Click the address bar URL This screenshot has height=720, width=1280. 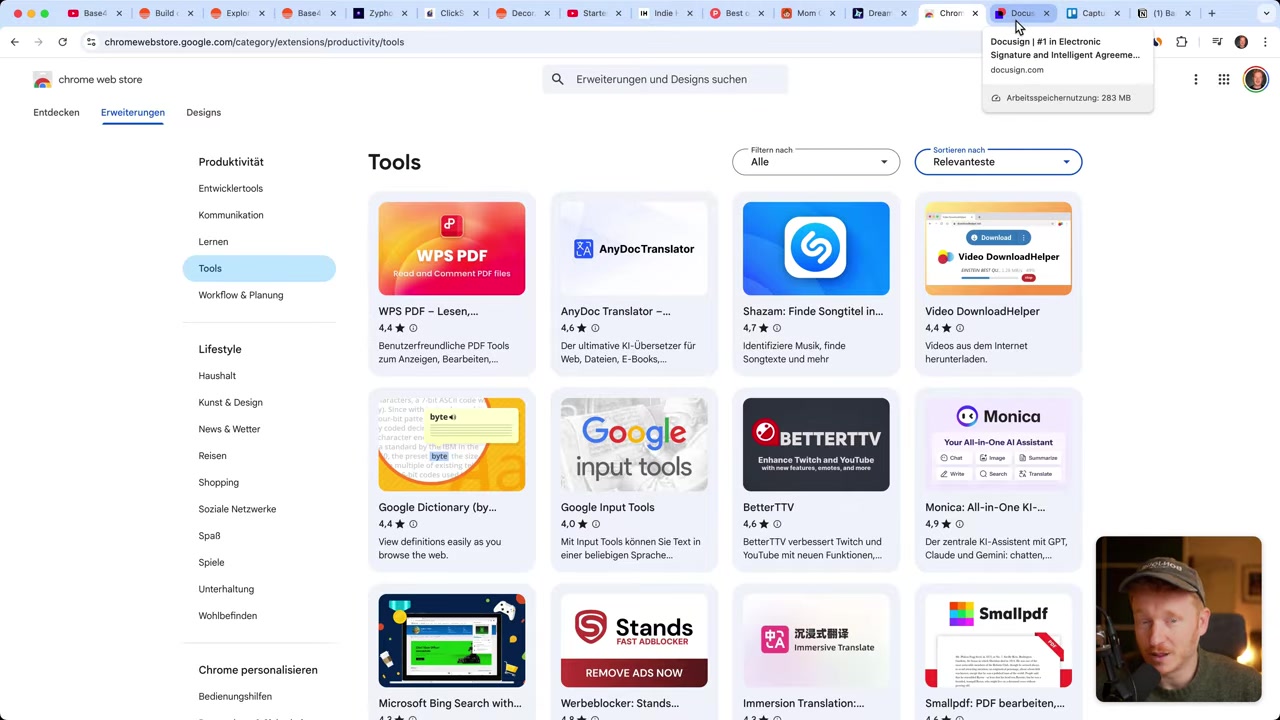(x=254, y=42)
